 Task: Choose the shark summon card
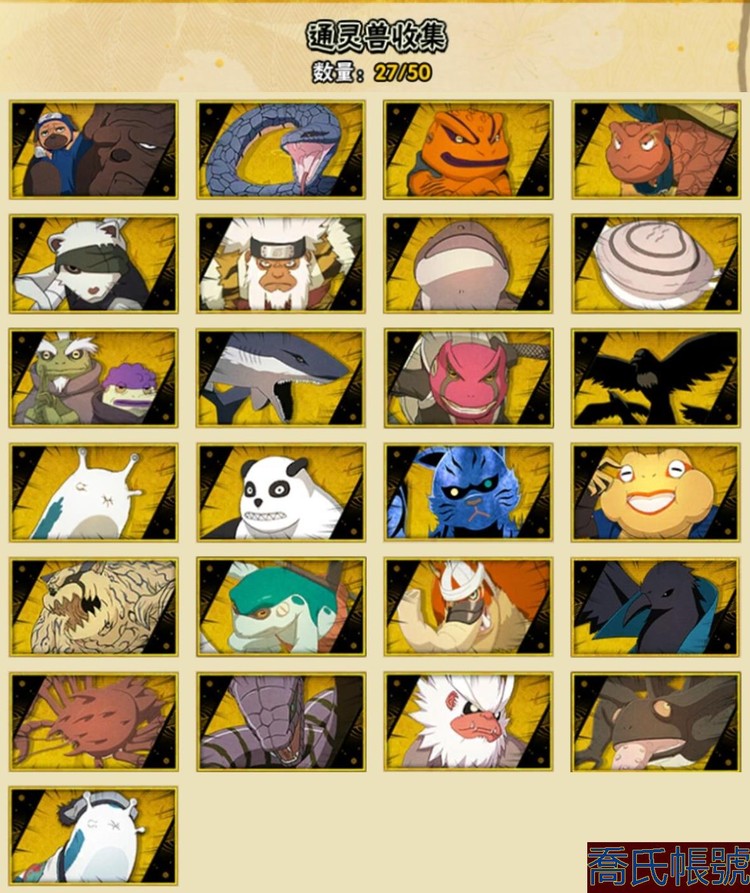point(281,378)
